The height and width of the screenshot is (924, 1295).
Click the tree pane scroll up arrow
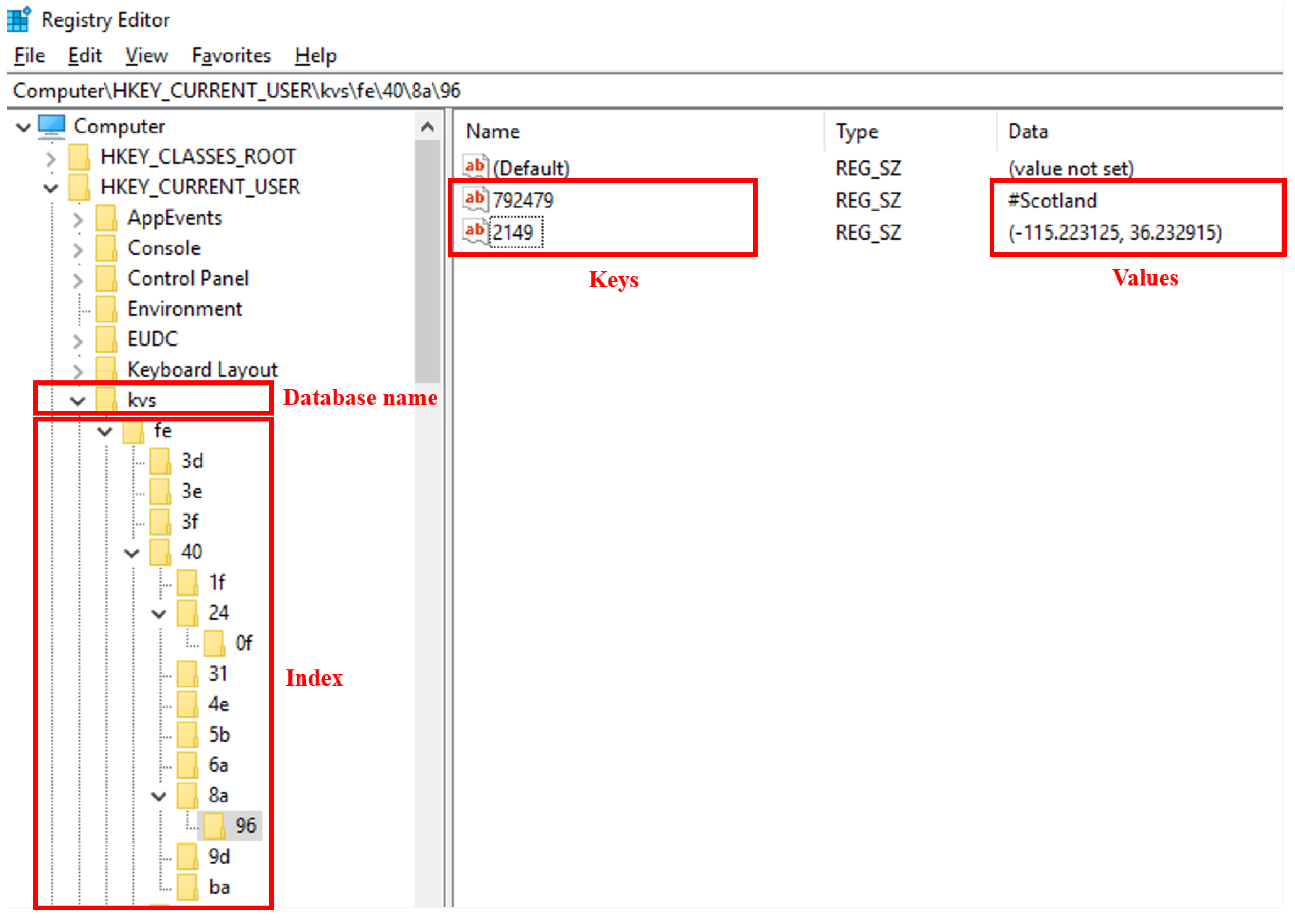(428, 127)
